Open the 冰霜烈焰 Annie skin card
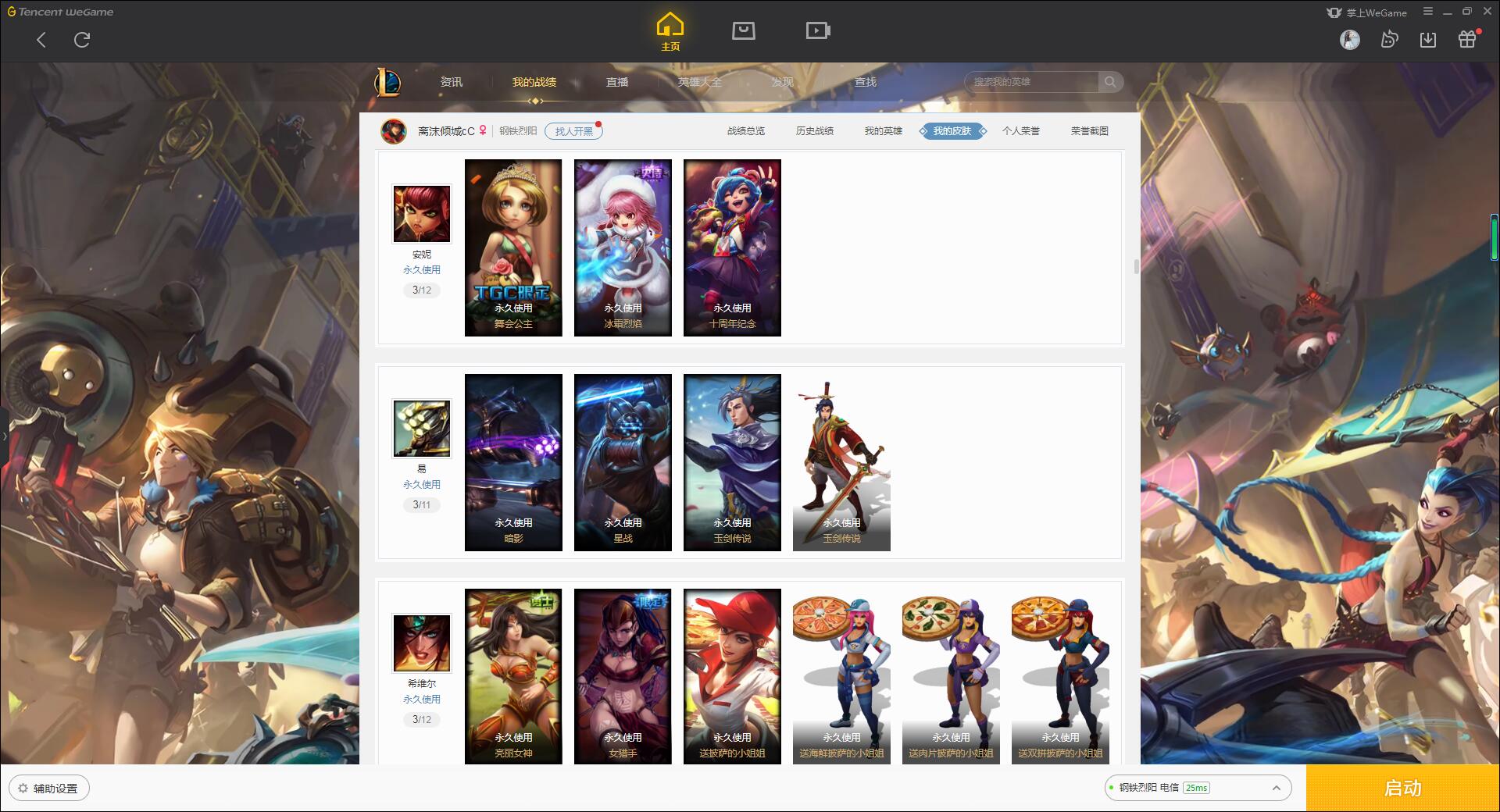Screen dimensions: 1500x812 623,248
